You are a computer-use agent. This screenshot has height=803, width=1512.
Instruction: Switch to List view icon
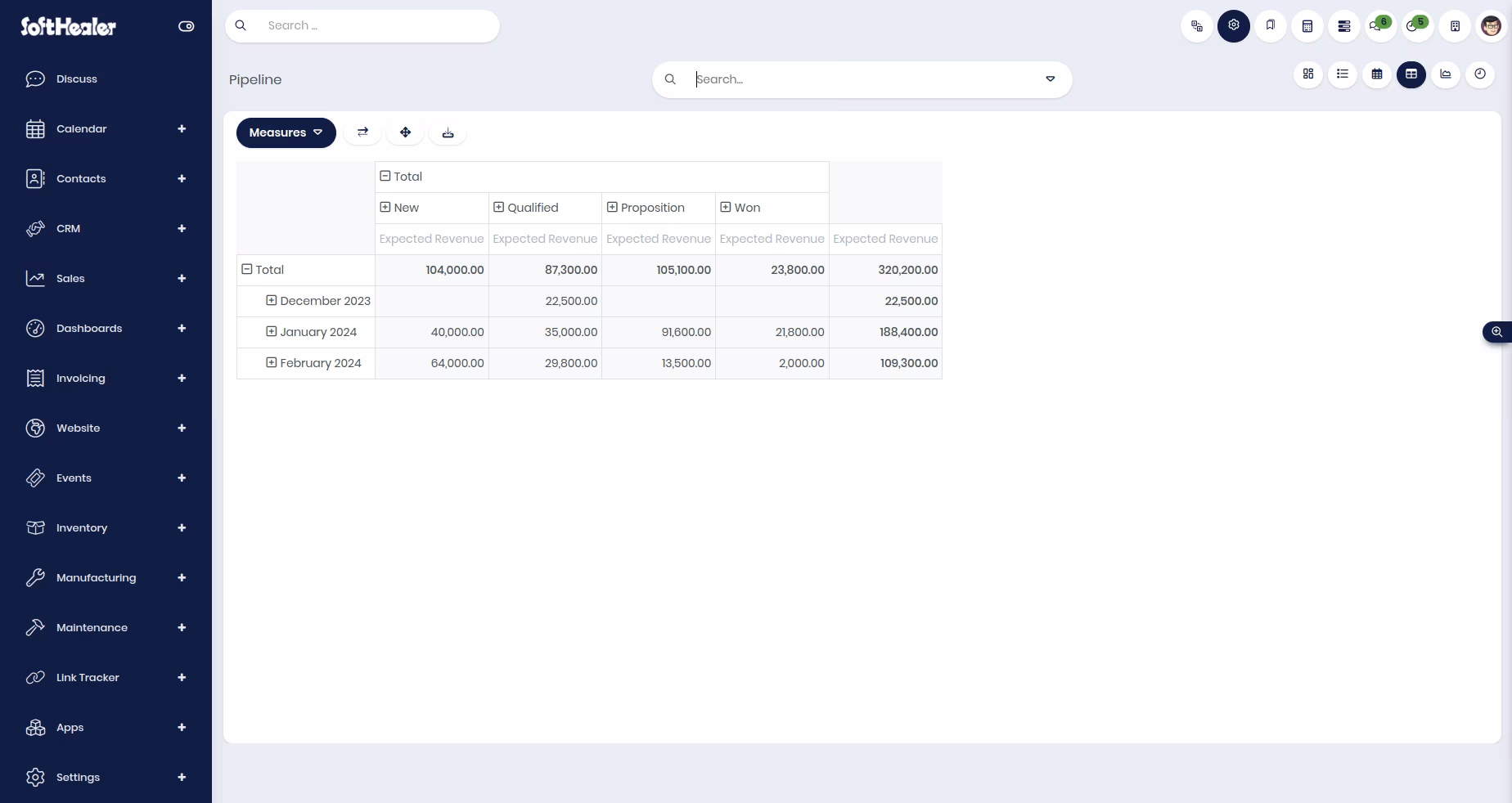point(1343,74)
